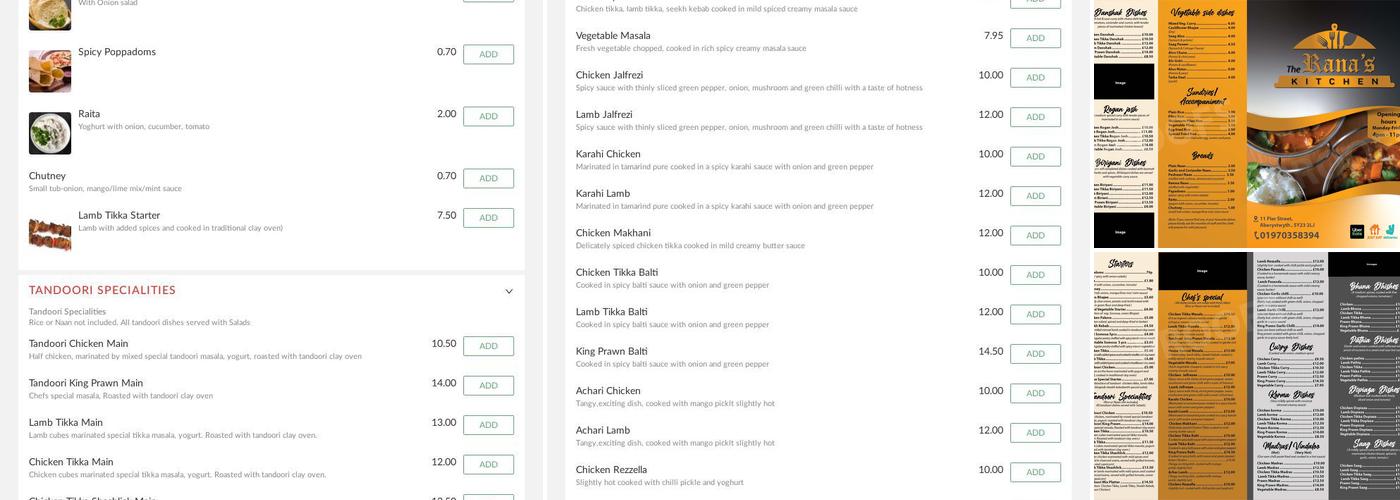The image size is (1400, 500).
Task: Add Spicy Poppadoms to the order
Action: [x=488, y=55]
